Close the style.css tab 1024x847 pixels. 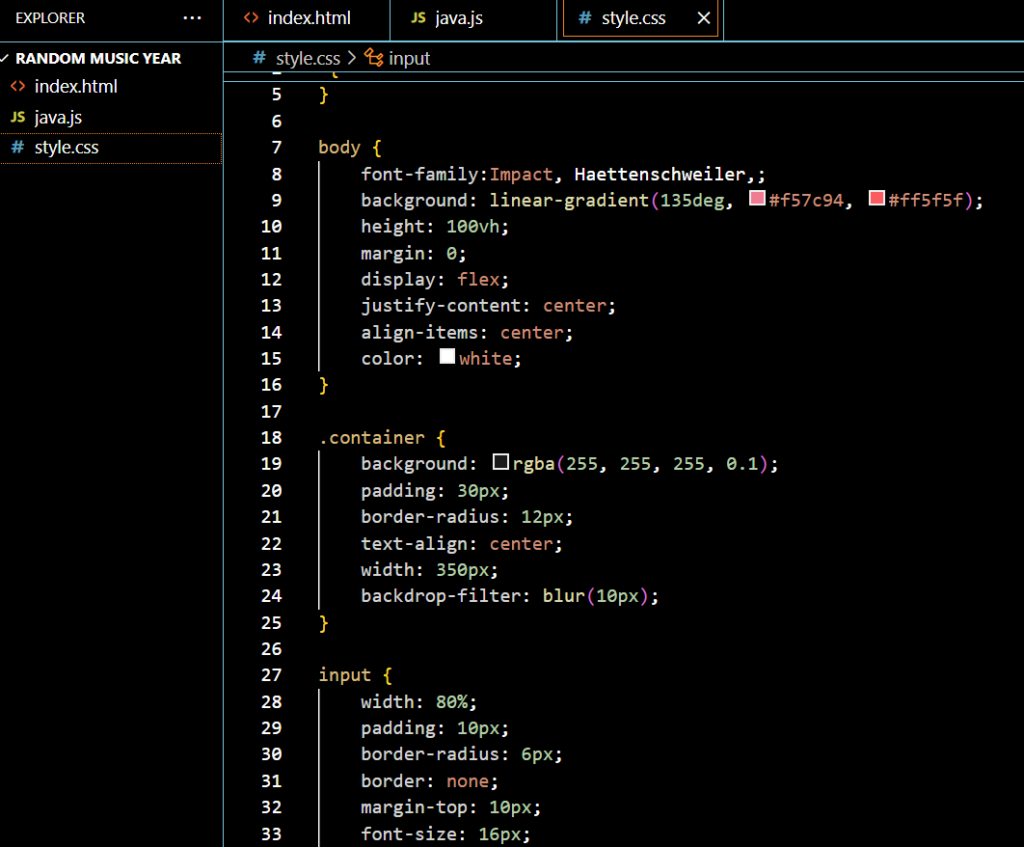tap(704, 18)
